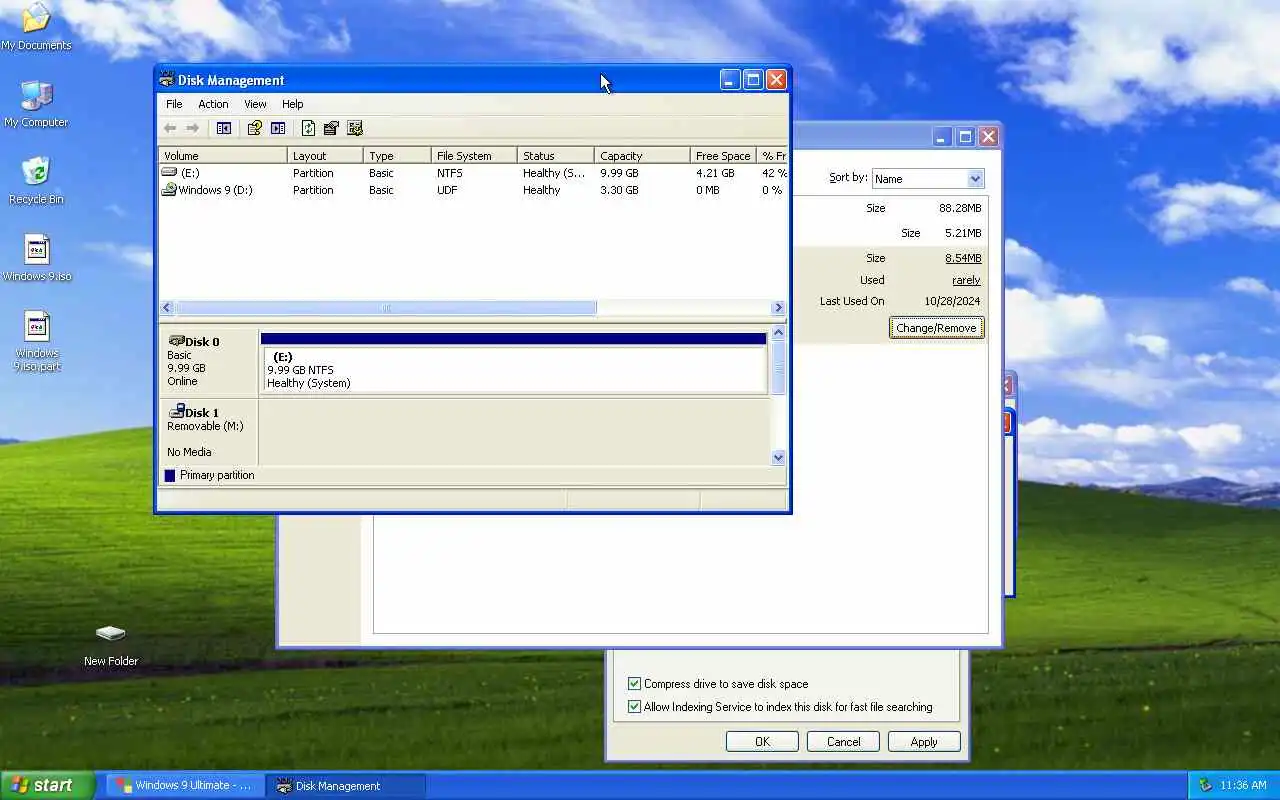Screen dimensions: 1280x800
Task: Open the Help menu
Action: coord(292,104)
